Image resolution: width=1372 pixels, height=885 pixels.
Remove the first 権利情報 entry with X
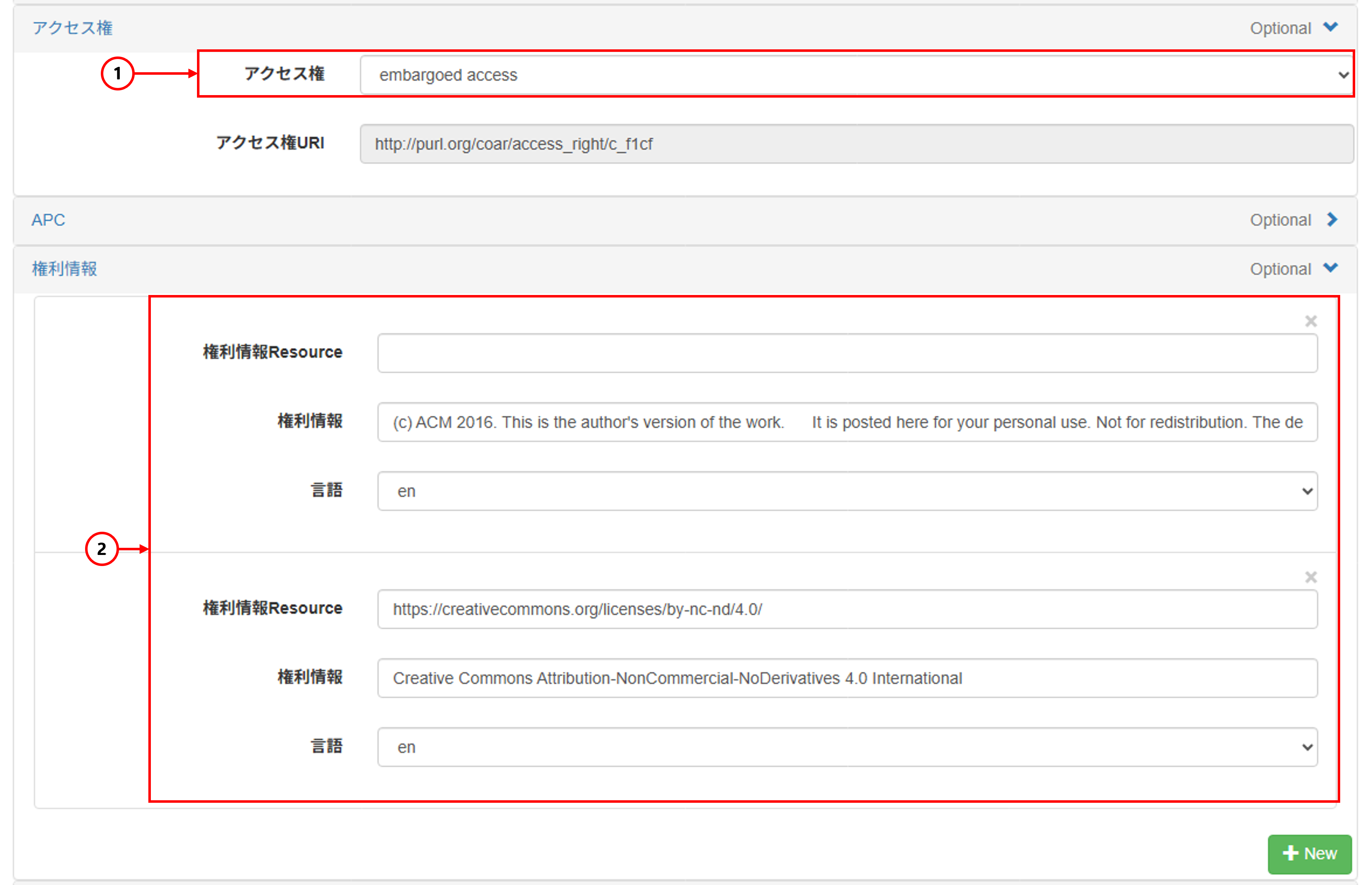click(1311, 321)
